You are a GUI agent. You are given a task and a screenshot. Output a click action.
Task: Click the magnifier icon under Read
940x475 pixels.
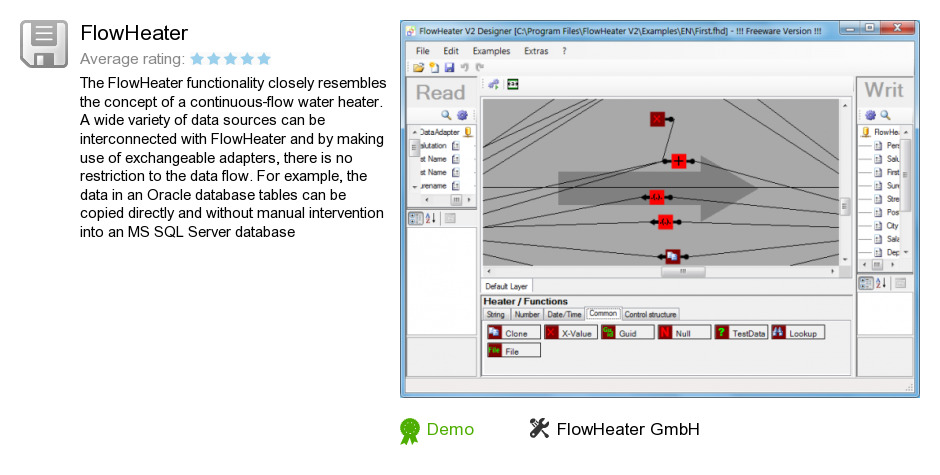(x=446, y=115)
